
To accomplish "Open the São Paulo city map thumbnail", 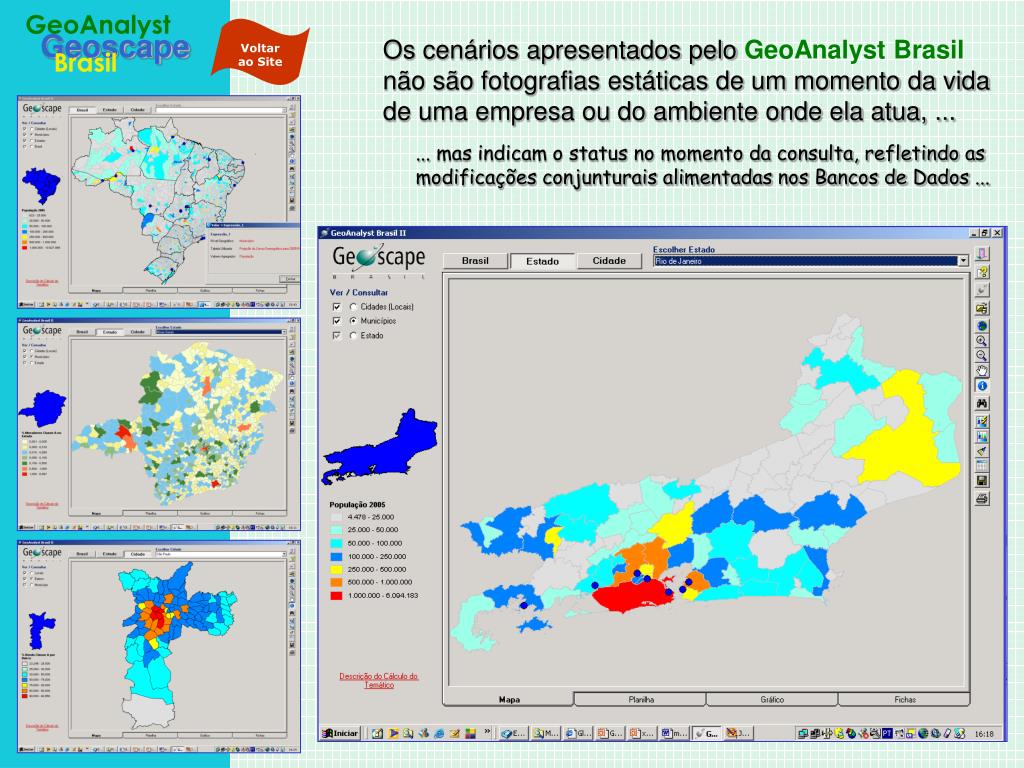I will pyautogui.click(x=159, y=647).
